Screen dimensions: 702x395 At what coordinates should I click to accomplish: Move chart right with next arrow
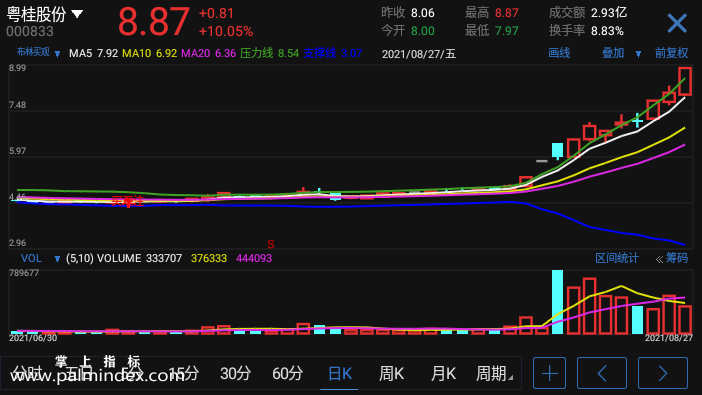point(663,373)
